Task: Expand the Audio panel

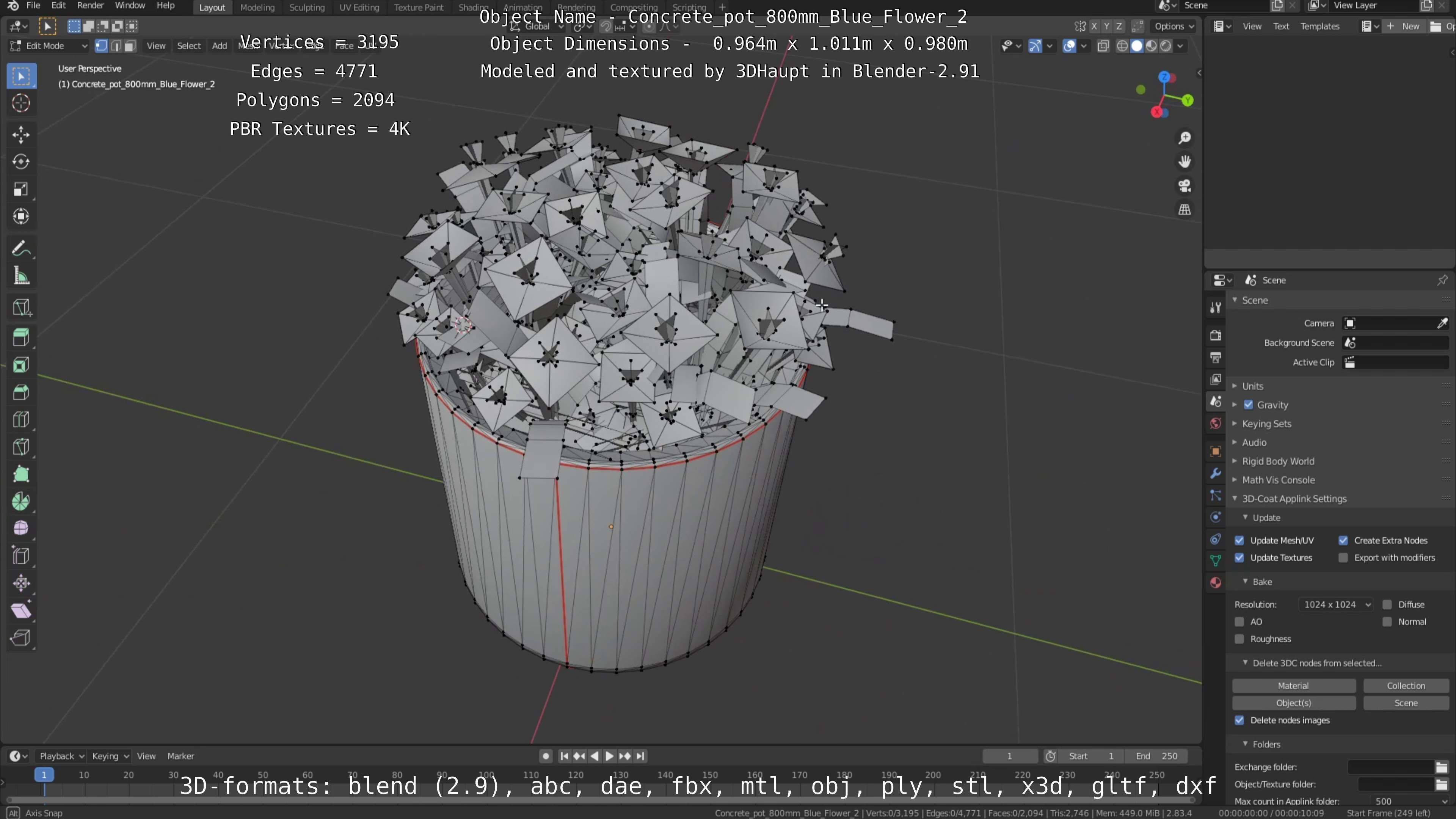Action: click(x=1254, y=442)
